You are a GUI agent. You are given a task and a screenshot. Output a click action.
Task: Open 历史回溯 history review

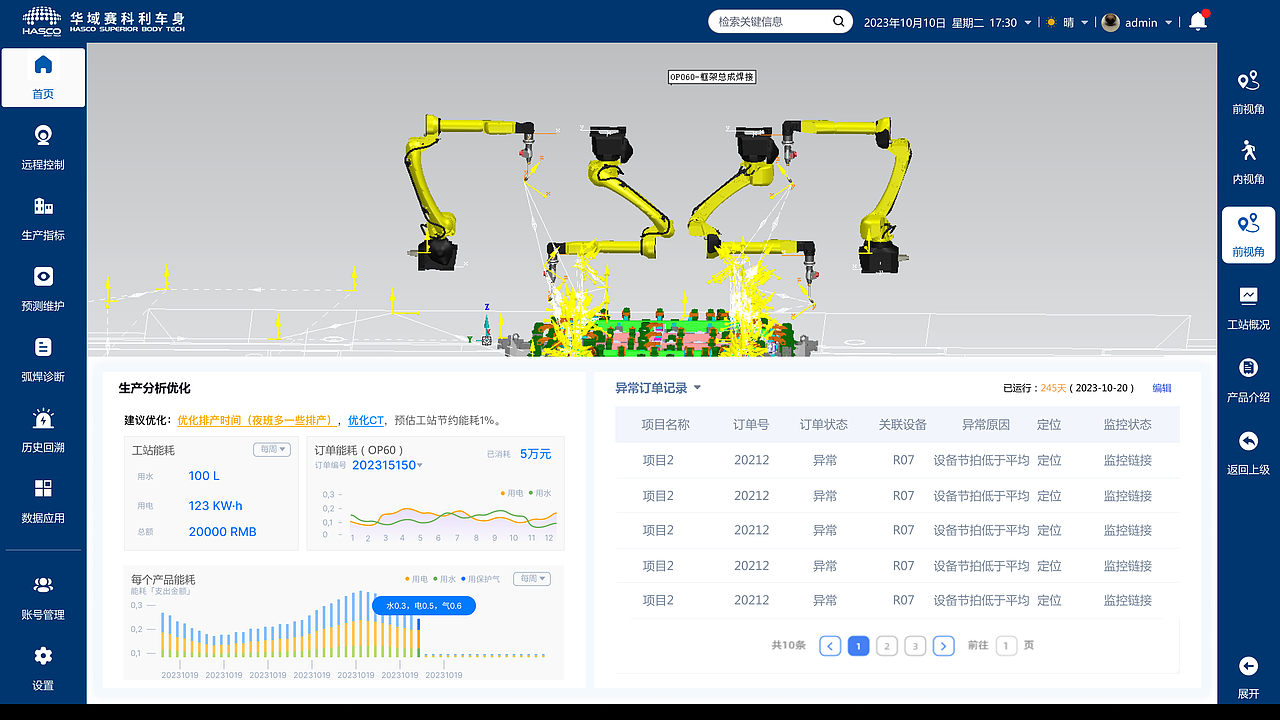click(x=43, y=431)
